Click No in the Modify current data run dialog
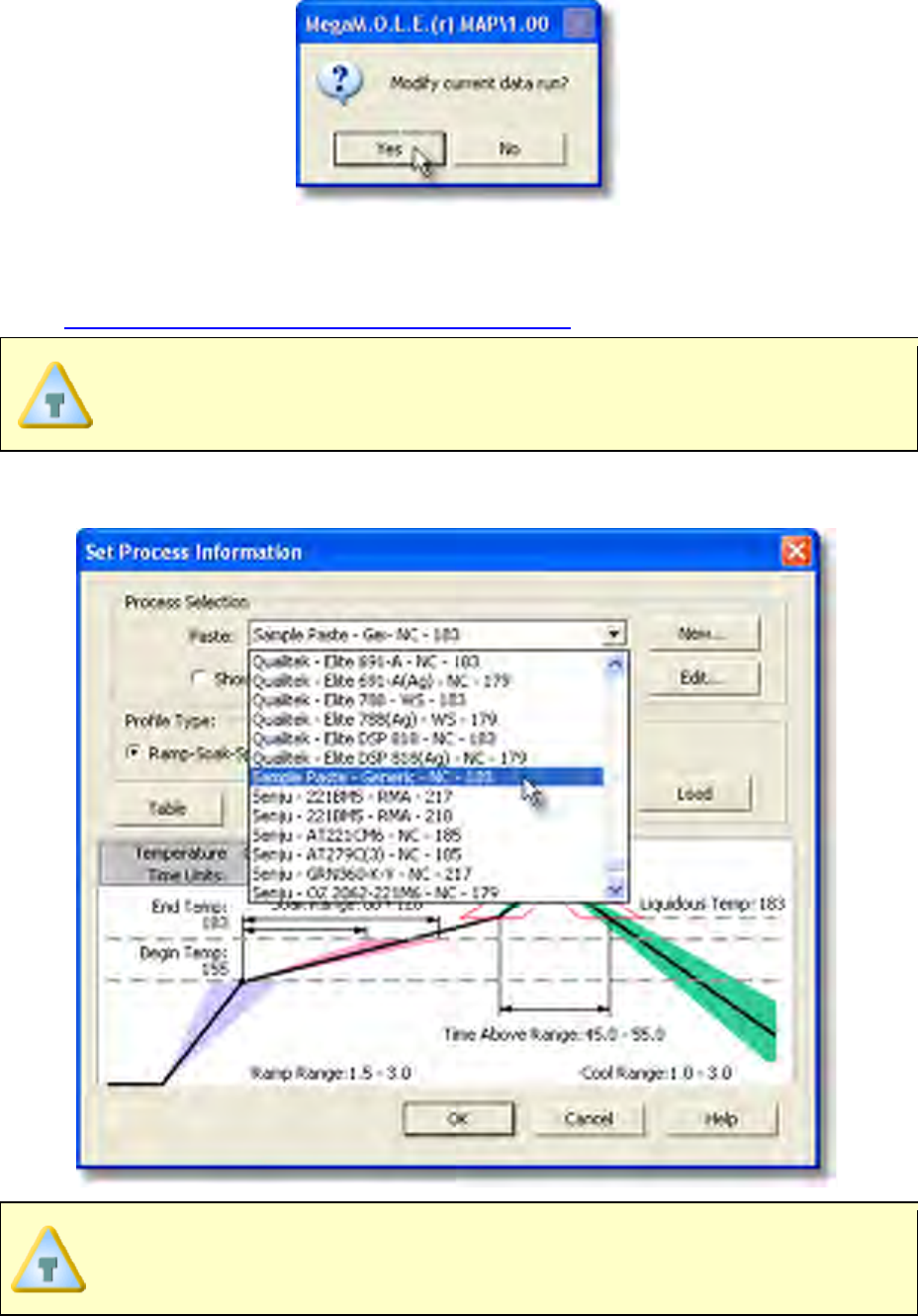The image size is (918, 1316). pyautogui.click(x=509, y=149)
